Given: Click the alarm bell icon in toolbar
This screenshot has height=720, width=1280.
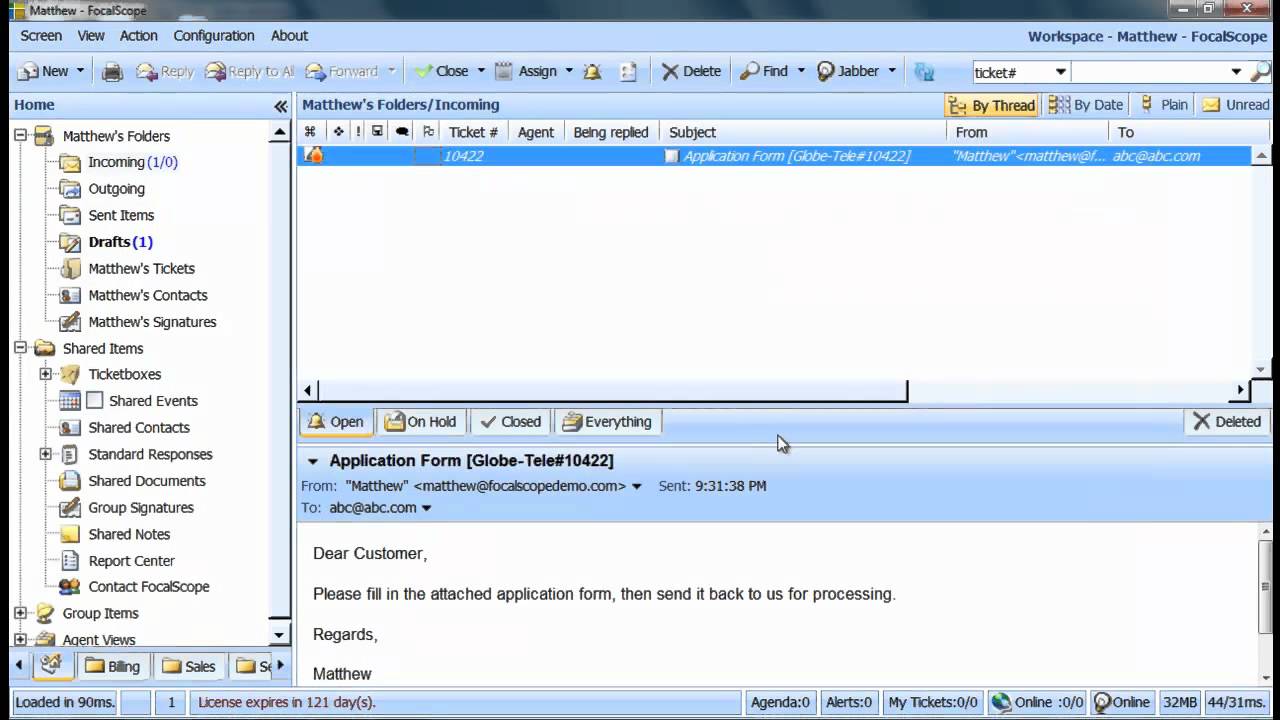Looking at the screenshot, I should [x=593, y=71].
